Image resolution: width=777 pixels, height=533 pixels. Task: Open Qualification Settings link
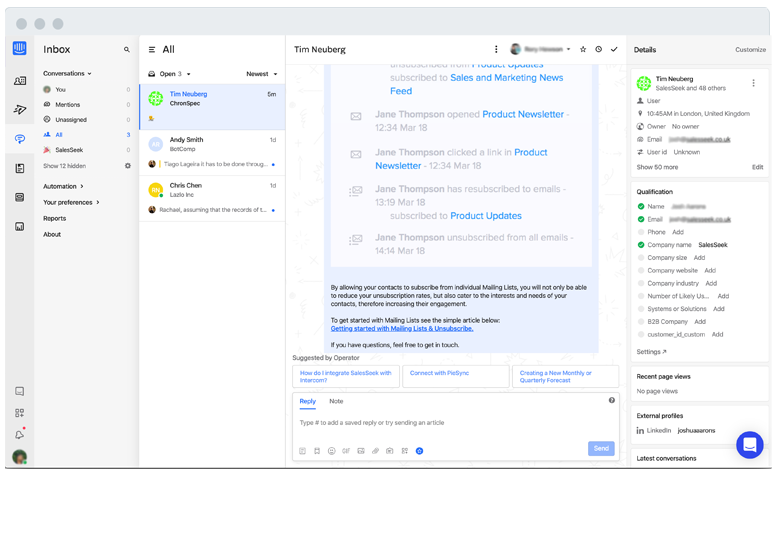(651, 352)
